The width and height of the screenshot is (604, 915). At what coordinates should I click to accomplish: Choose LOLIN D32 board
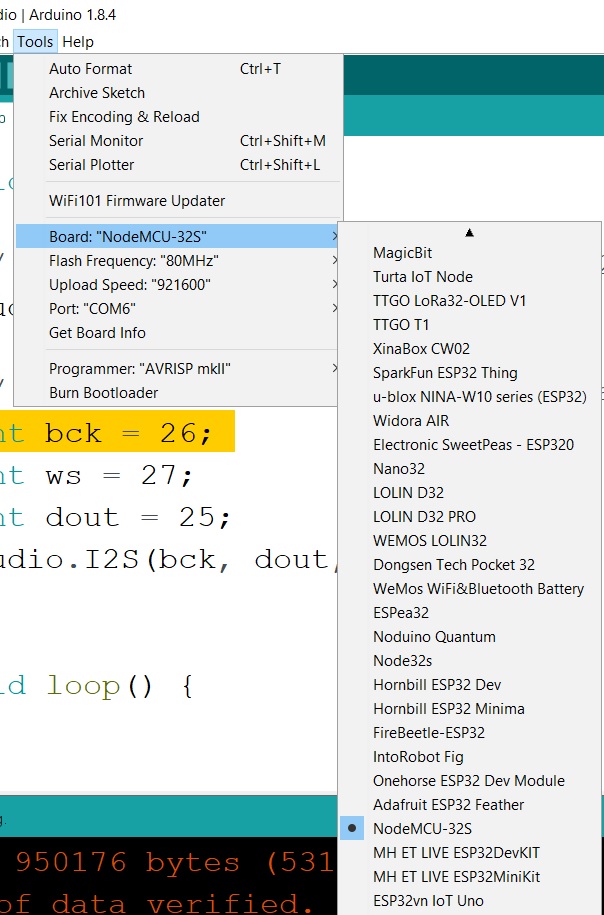point(469,493)
